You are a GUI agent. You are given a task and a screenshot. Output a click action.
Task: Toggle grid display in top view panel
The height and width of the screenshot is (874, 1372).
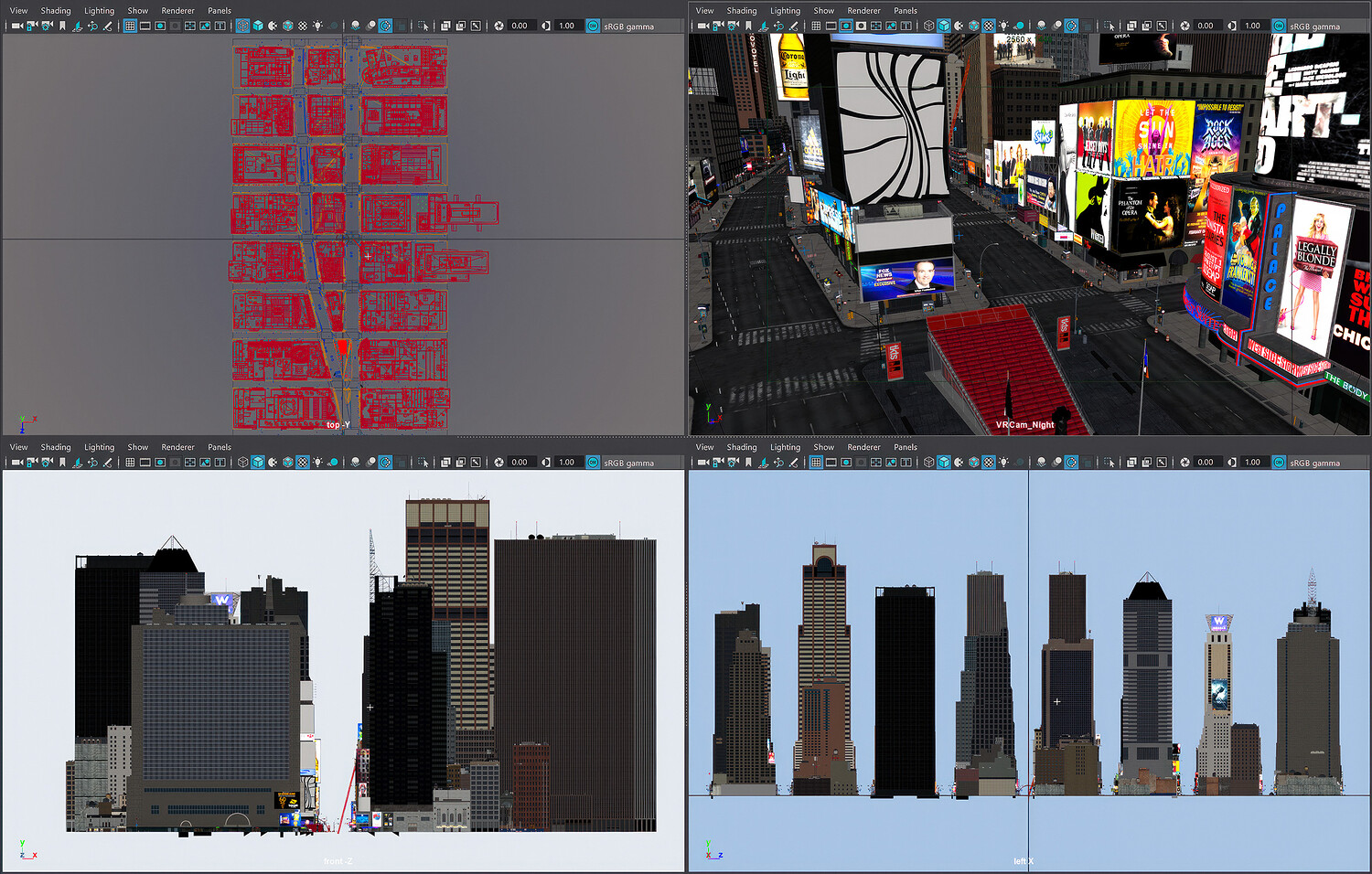click(x=130, y=26)
